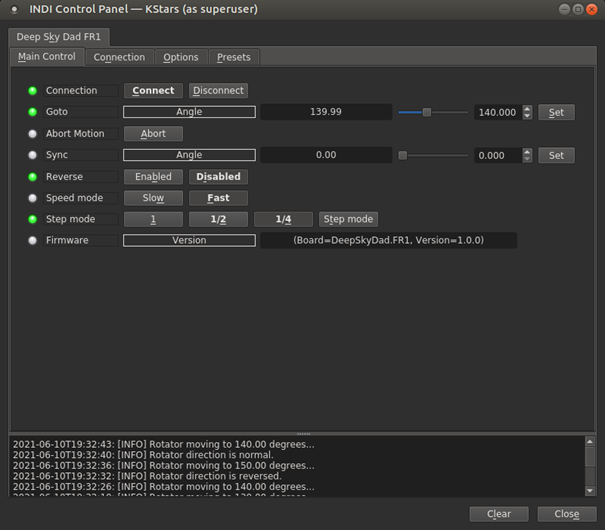The height and width of the screenshot is (530, 605).
Task: Open the Options tab
Action: point(181,57)
